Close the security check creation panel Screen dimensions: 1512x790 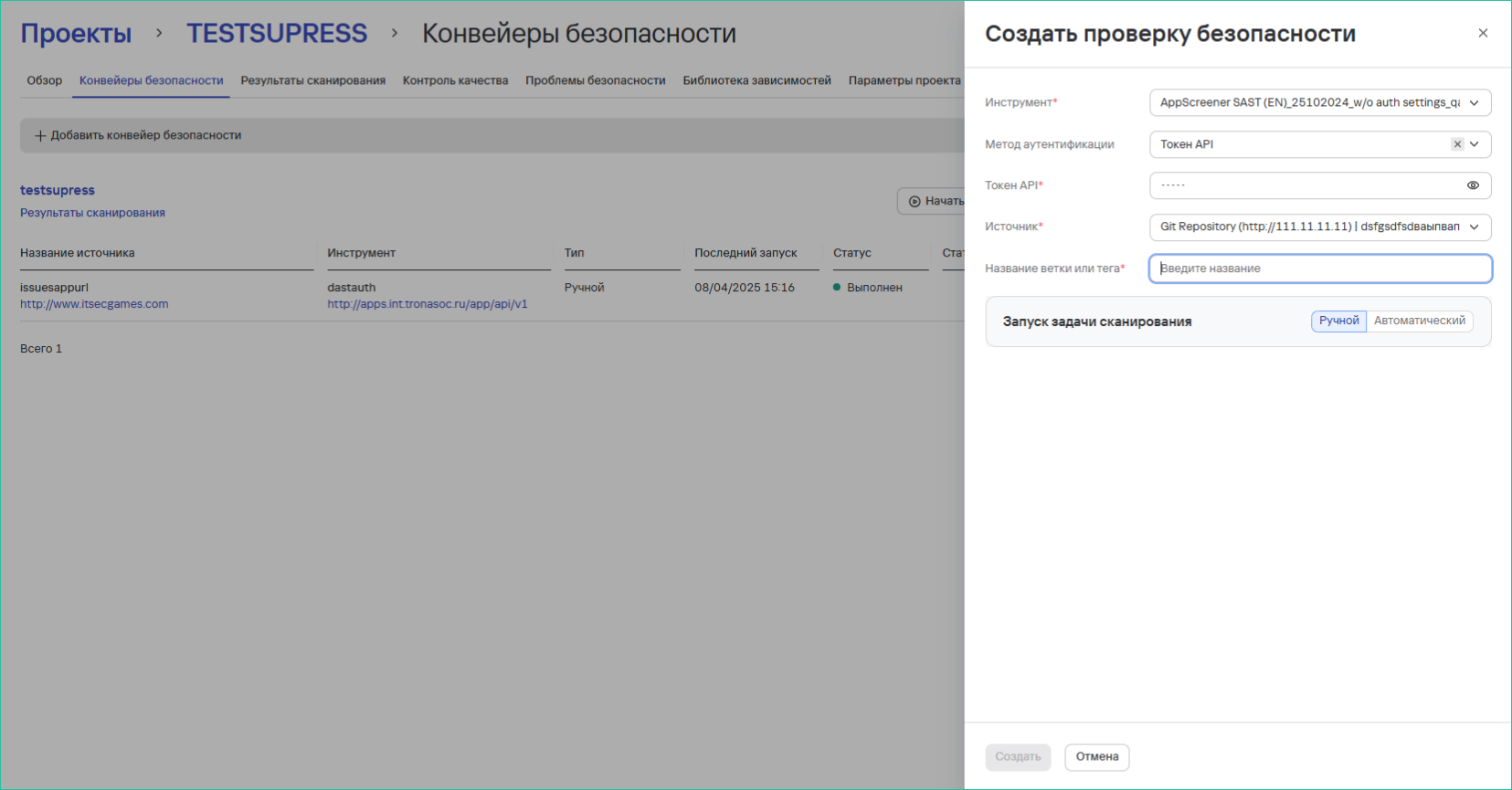[x=1482, y=34]
